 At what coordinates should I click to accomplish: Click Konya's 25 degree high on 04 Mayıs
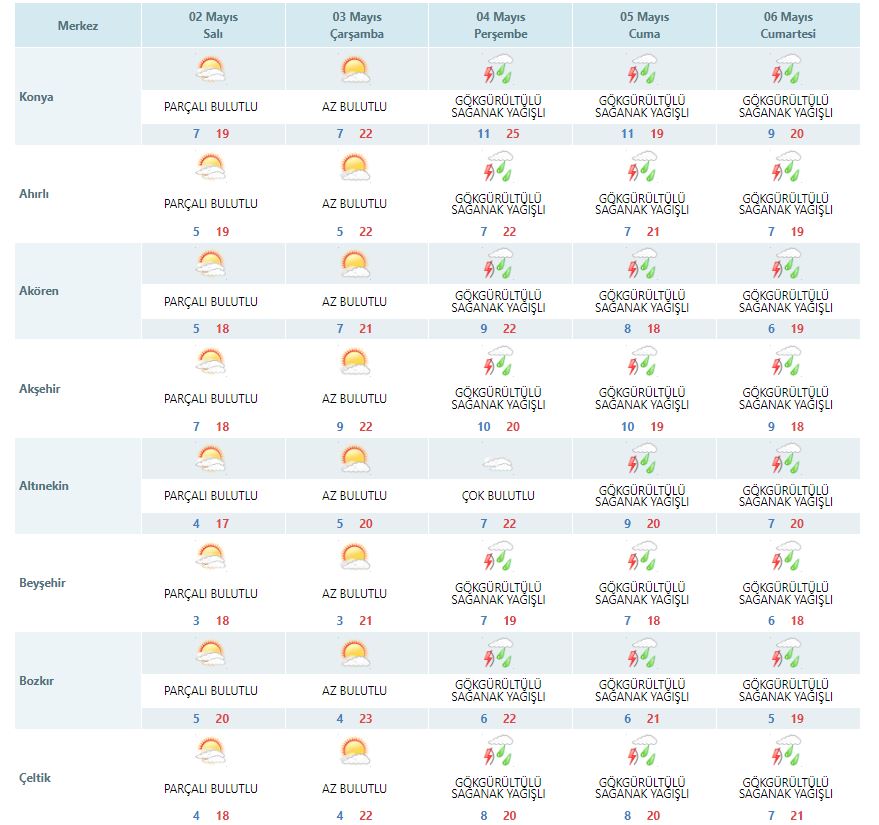(x=511, y=133)
